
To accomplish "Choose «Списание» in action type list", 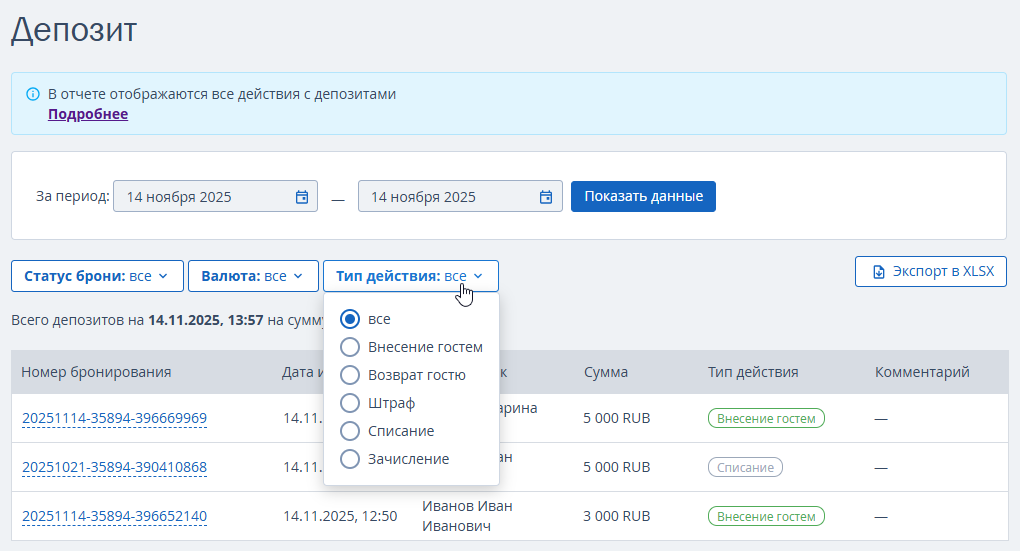I will (350, 431).
